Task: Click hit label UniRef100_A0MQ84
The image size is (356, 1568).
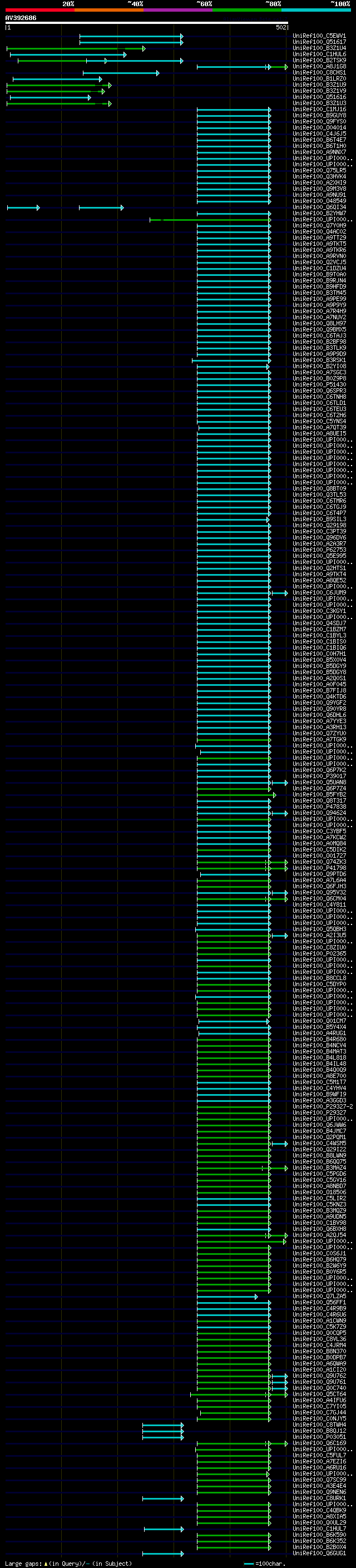Action: coord(319,844)
